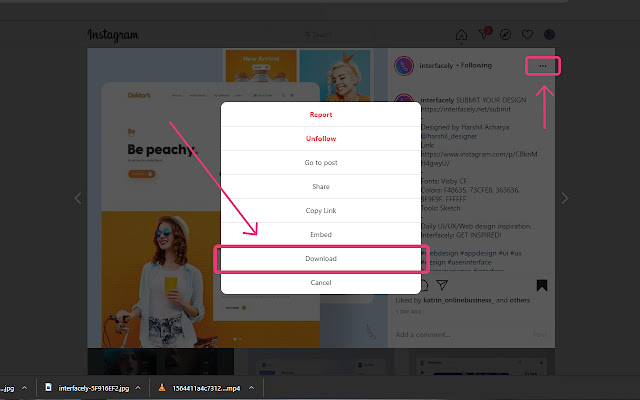
Task: Open the three-dots post options button
Action: click(543, 66)
